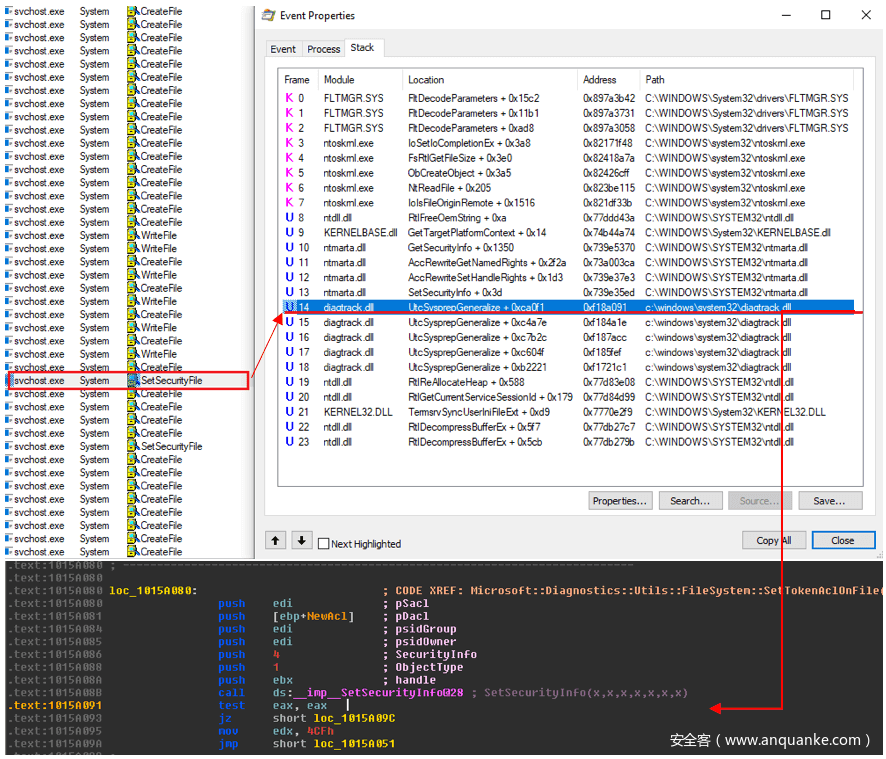
Task: Click the Event Properties title bar icon
Action: tap(268, 16)
